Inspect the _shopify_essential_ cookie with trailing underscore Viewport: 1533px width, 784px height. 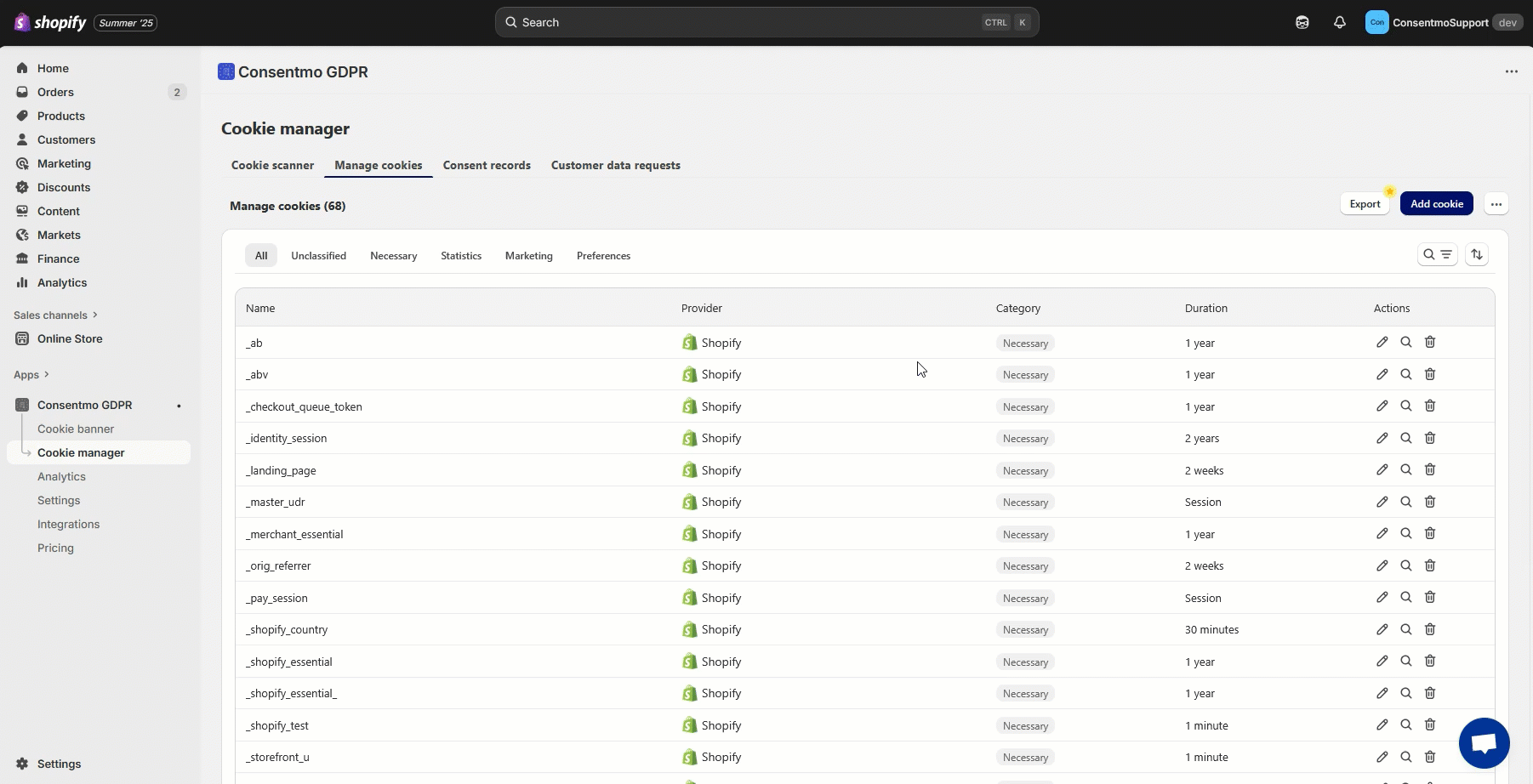click(1406, 693)
